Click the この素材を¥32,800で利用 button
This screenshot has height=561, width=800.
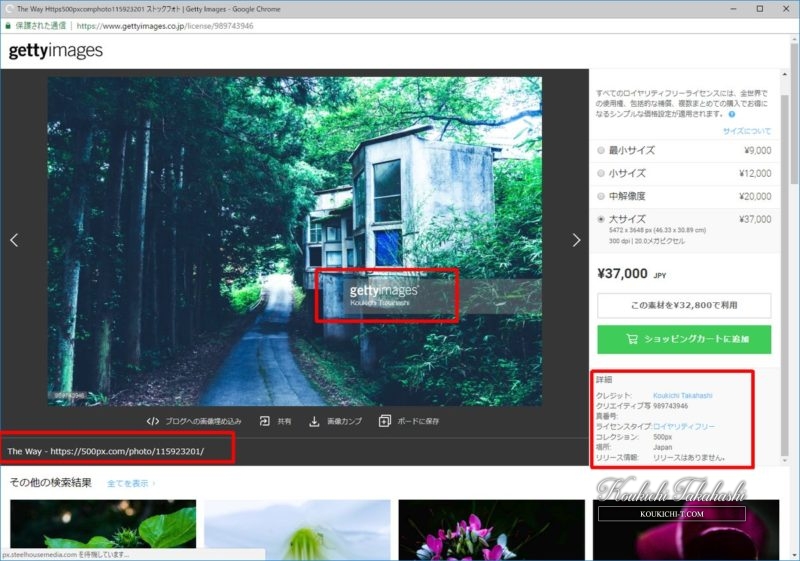[684, 305]
